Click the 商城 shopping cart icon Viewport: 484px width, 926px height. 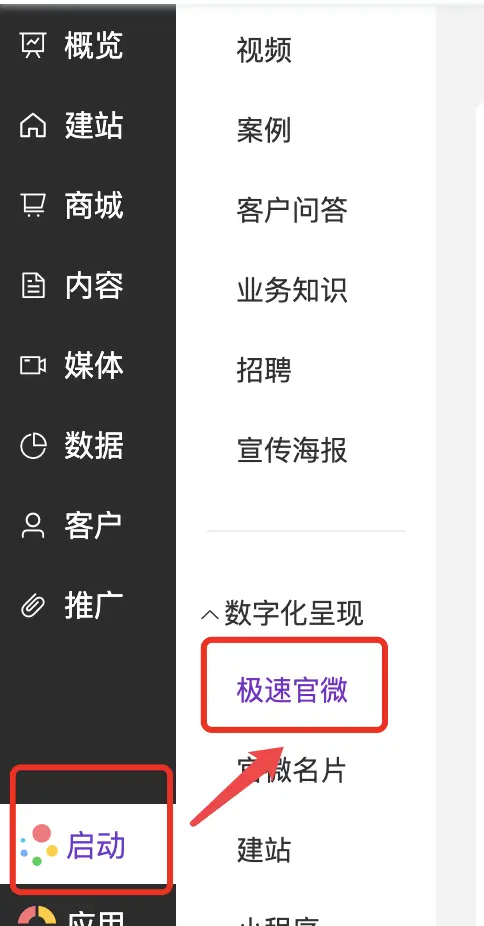[33, 206]
